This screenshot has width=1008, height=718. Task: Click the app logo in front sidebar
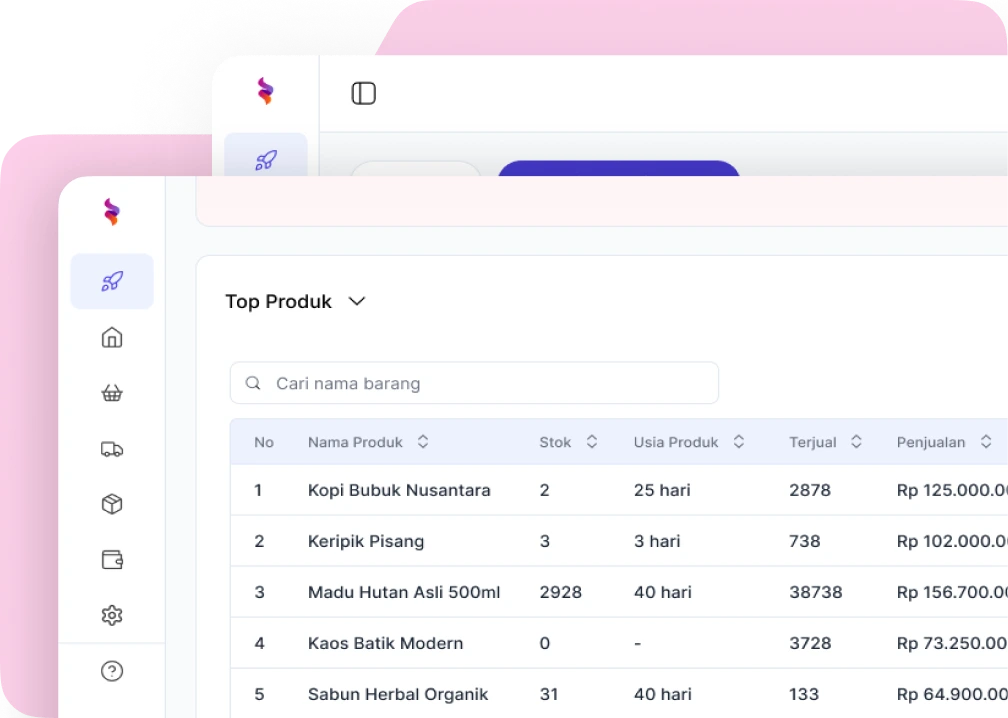point(112,211)
